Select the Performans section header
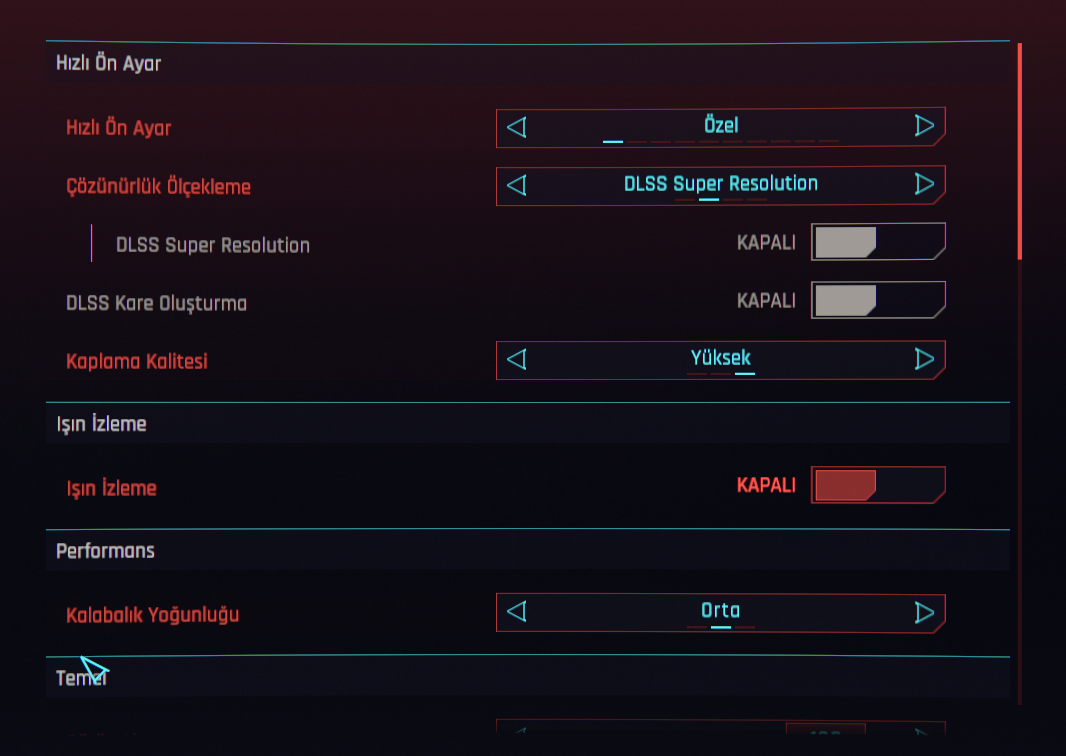Image resolution: width=1066 pixels, height=756 pixels. pos(105,551)
